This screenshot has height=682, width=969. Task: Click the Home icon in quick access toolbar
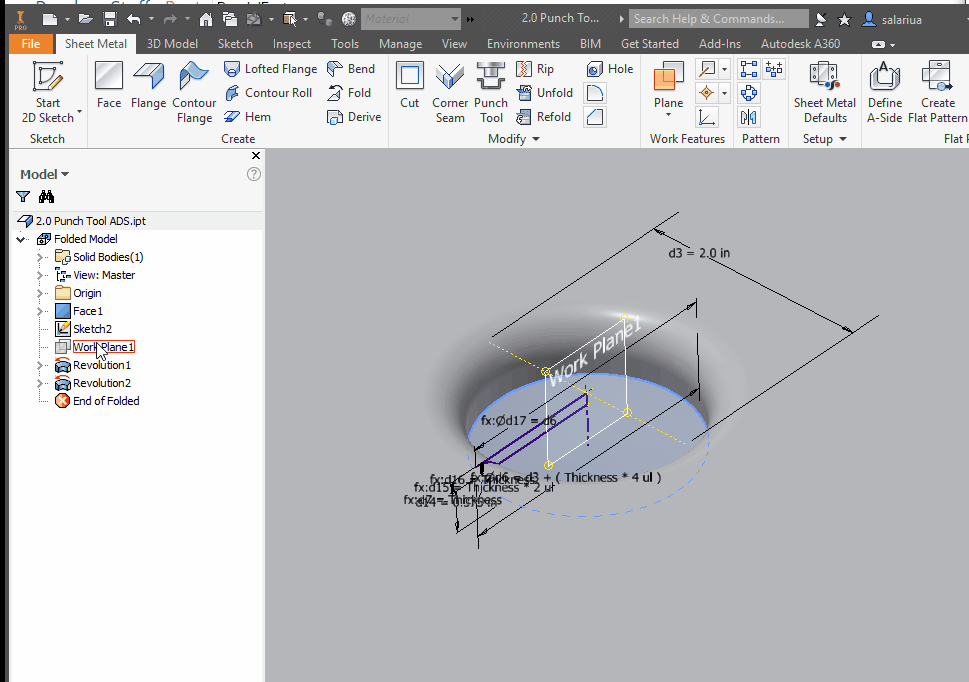(x=205, y=19)
